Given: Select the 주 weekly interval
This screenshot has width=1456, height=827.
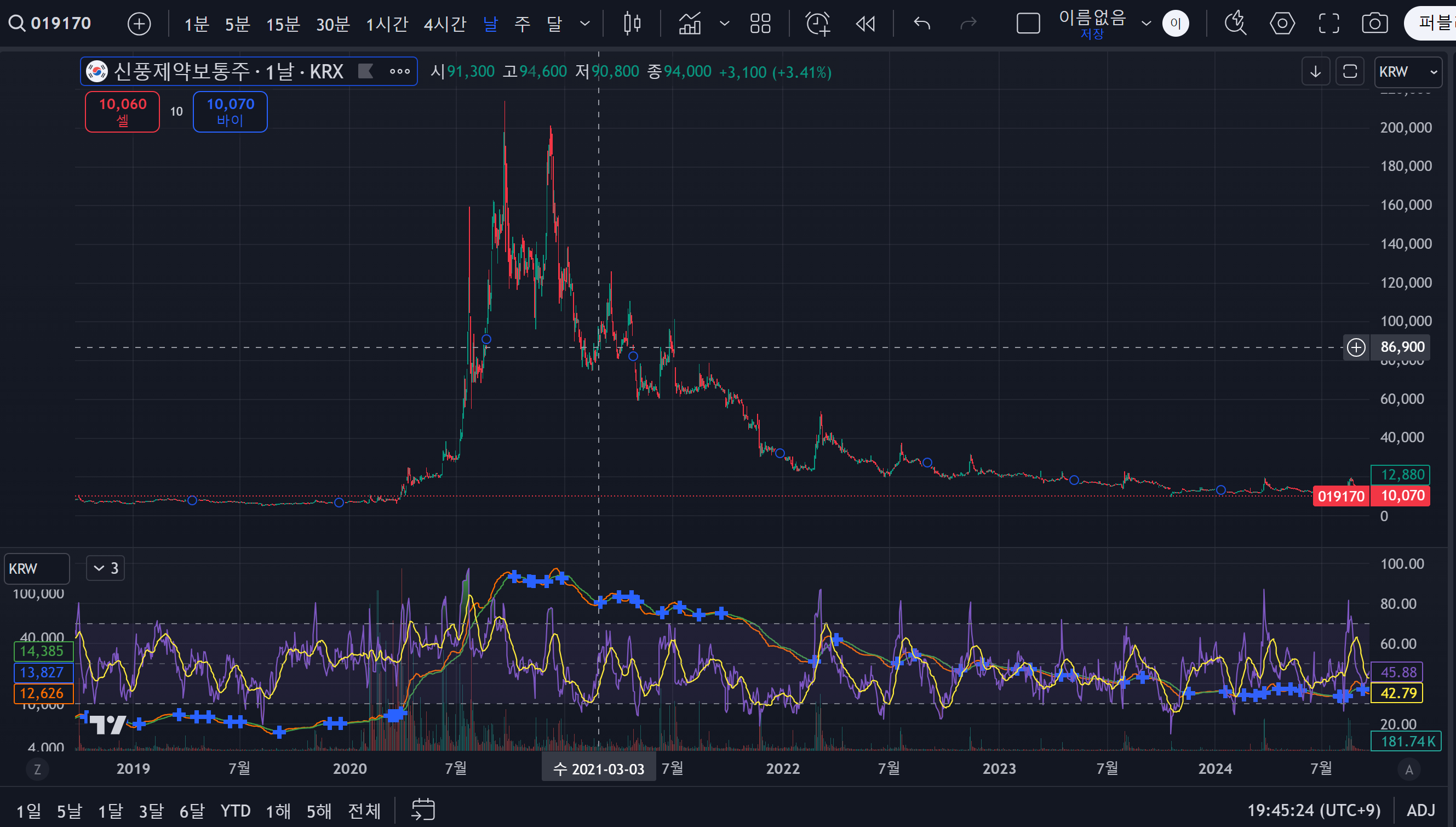Looking at the screenshot, I should [x=522, y=24].
